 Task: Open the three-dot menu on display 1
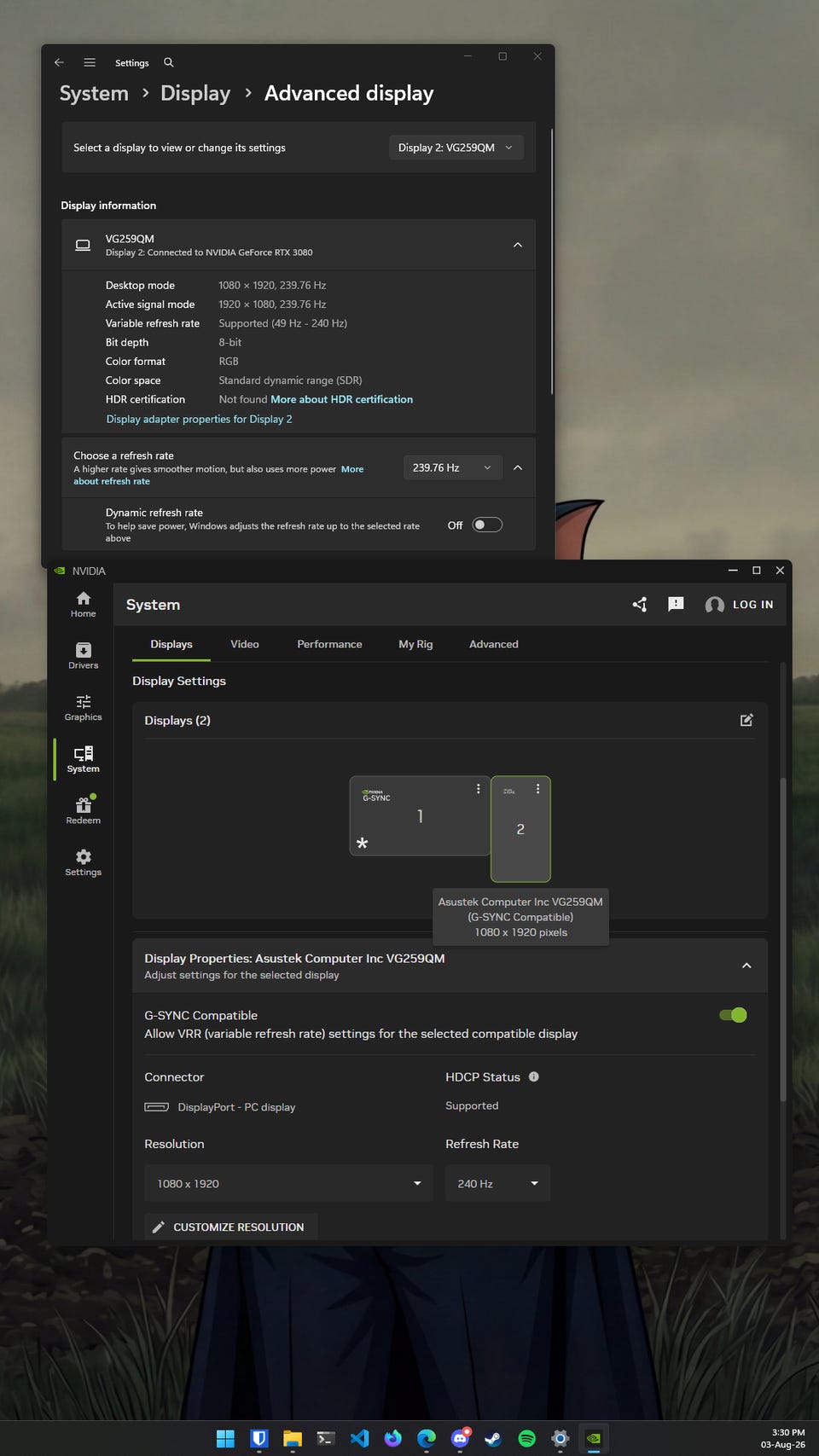479,789
